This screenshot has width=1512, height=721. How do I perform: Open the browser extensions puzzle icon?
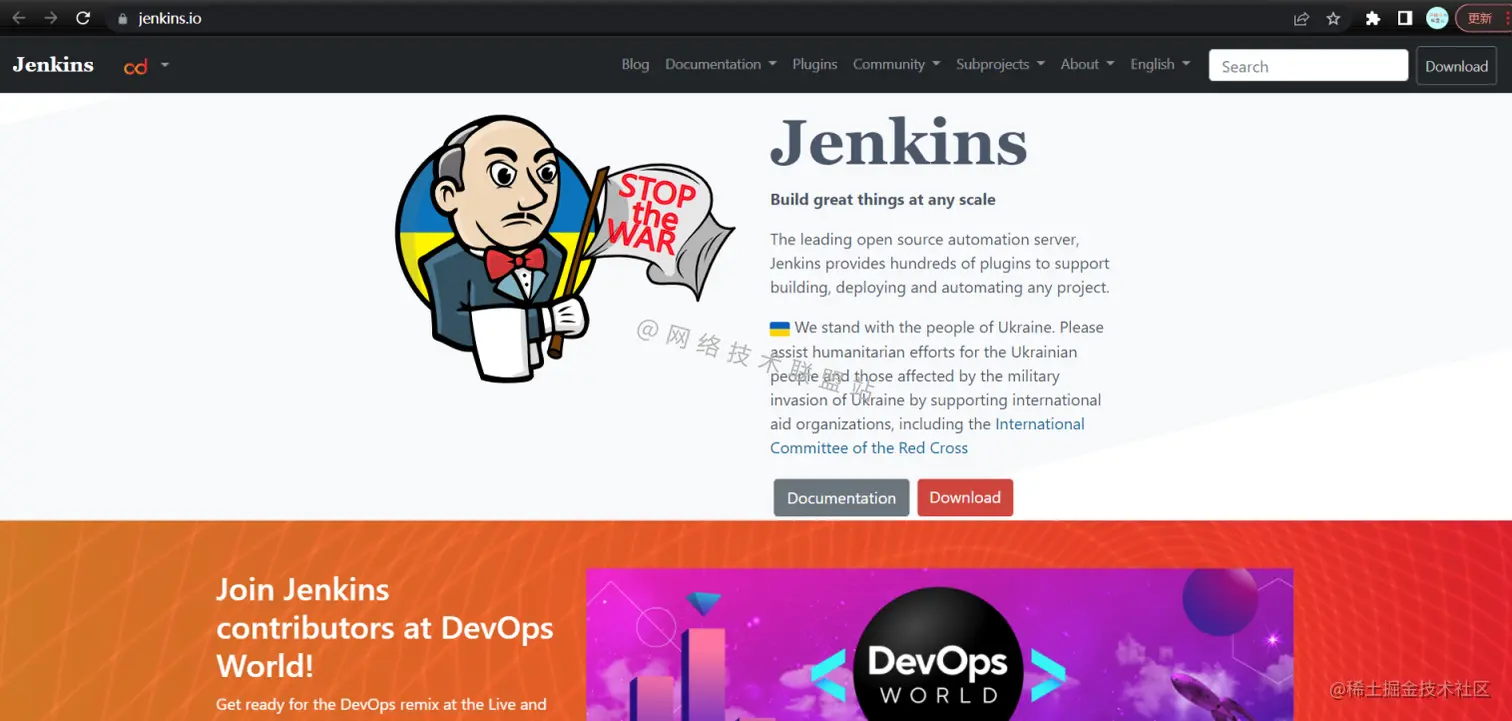coord(1373,18)
